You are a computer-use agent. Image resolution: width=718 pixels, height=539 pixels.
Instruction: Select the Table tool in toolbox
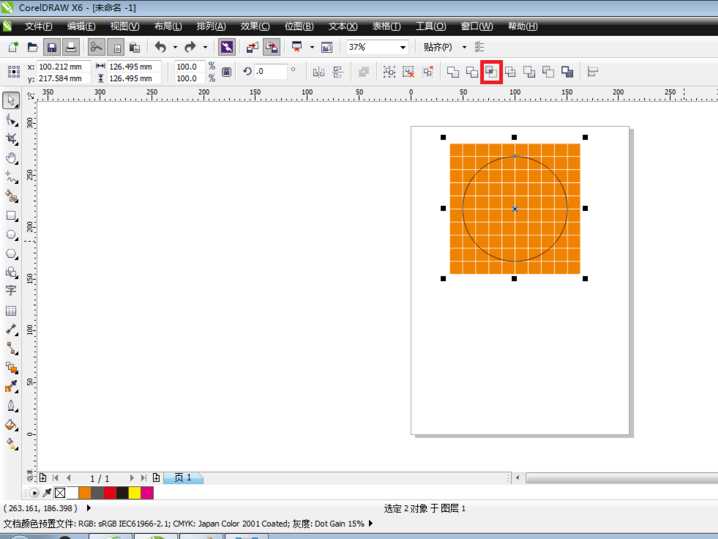12,310
